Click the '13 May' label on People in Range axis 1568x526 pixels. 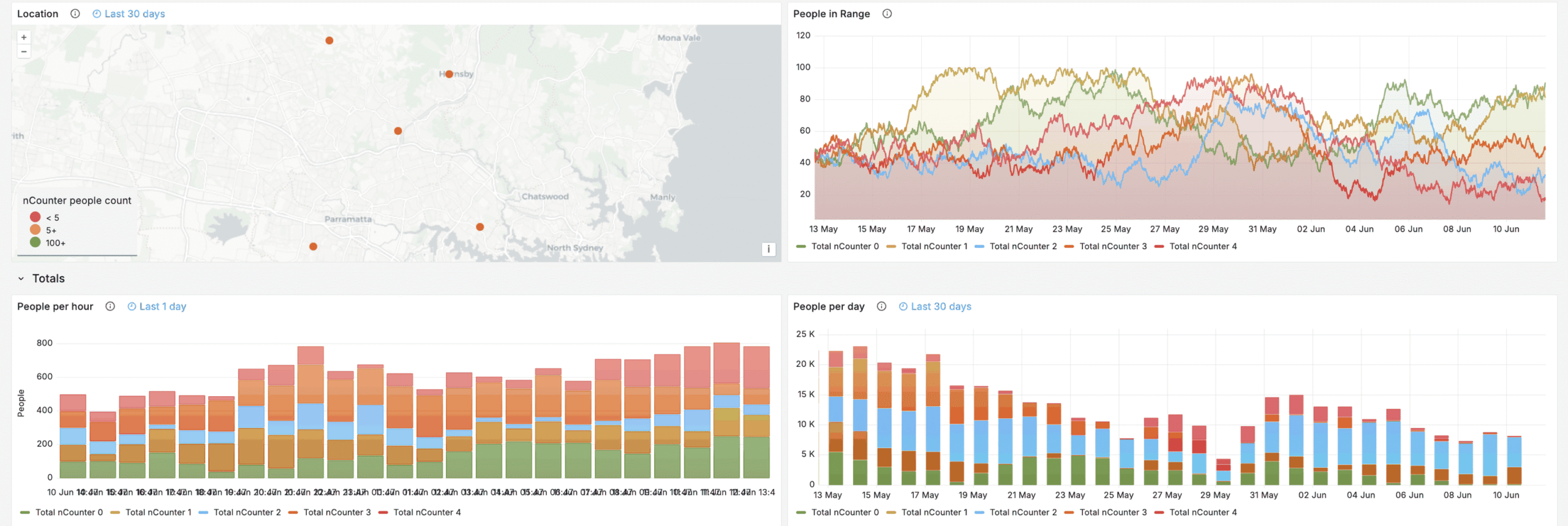tap(823, 229)
